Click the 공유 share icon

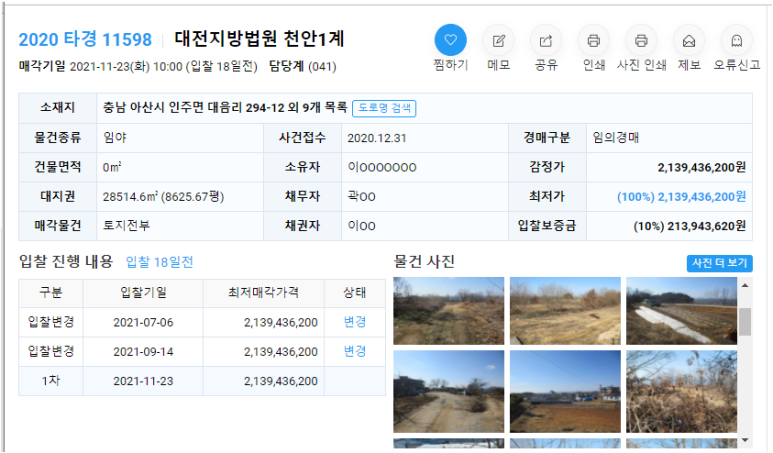(546, 40)
